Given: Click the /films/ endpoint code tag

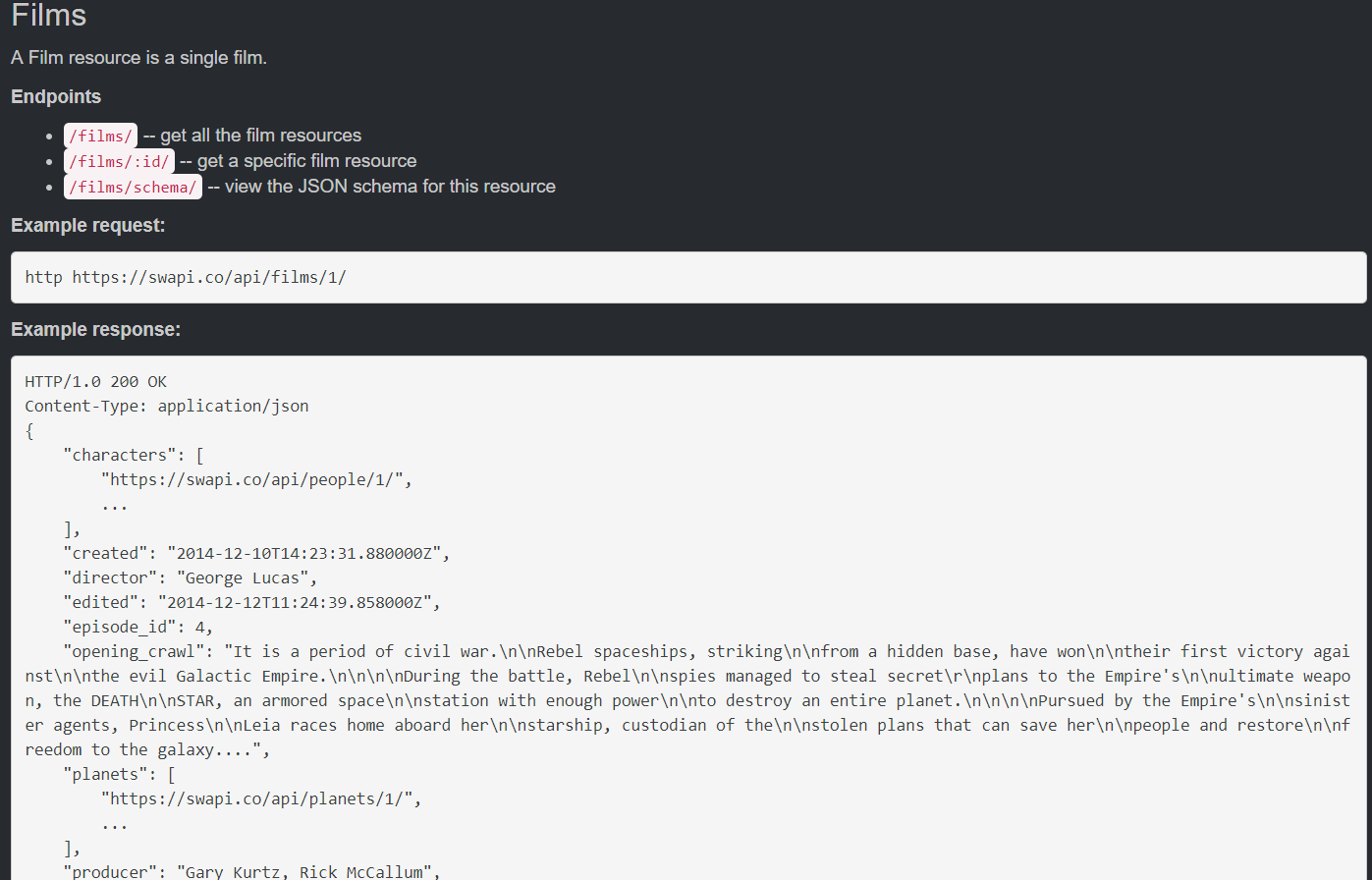Looking at the screenshot, I should coord(100,136).
